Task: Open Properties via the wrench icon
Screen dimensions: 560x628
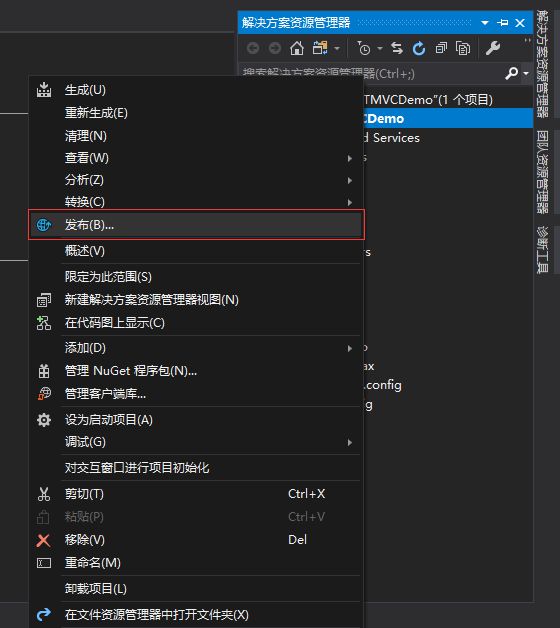Action: [492, 48]
